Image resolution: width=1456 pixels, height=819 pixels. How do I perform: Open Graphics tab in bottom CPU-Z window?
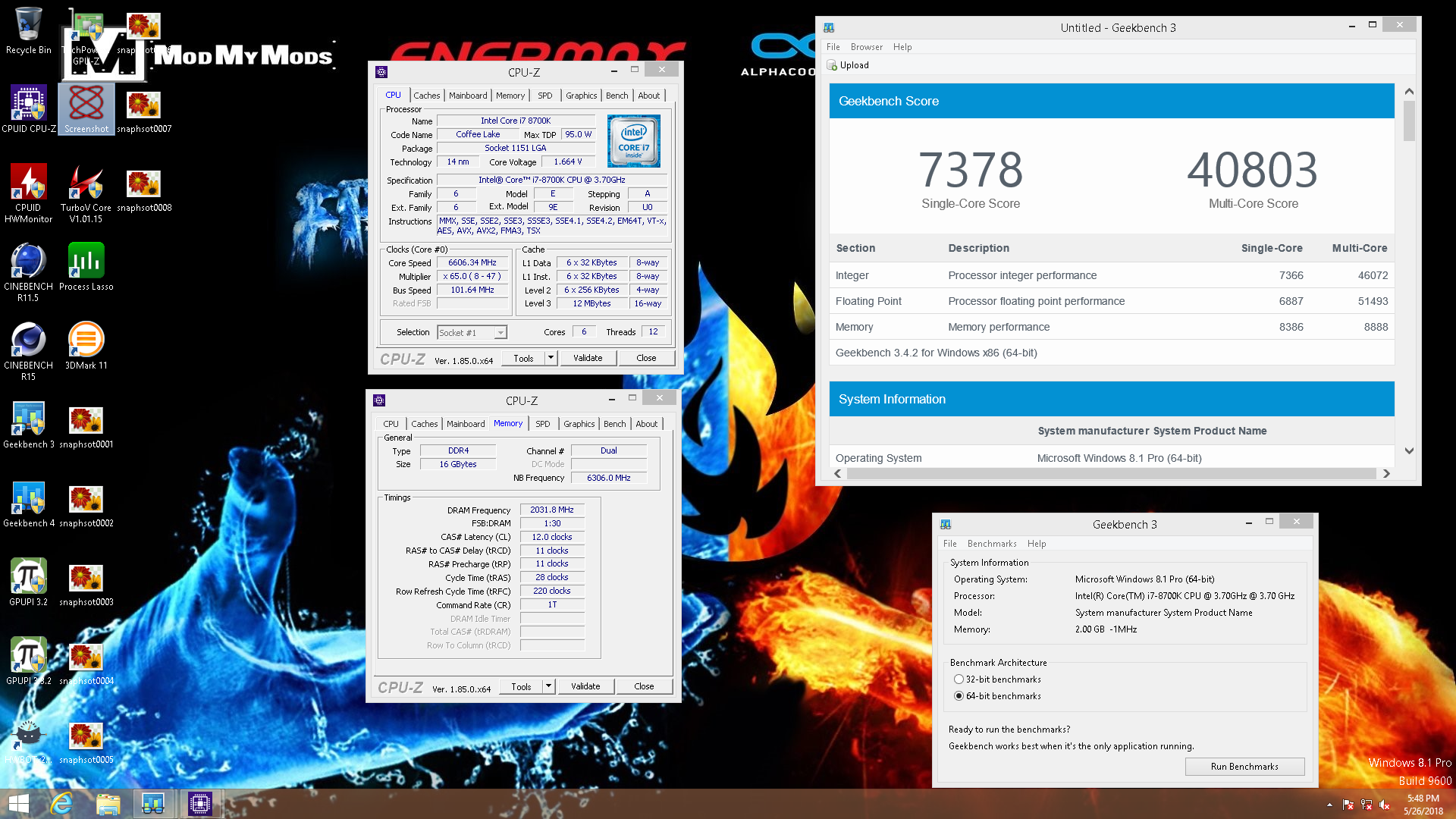point(579,424)
